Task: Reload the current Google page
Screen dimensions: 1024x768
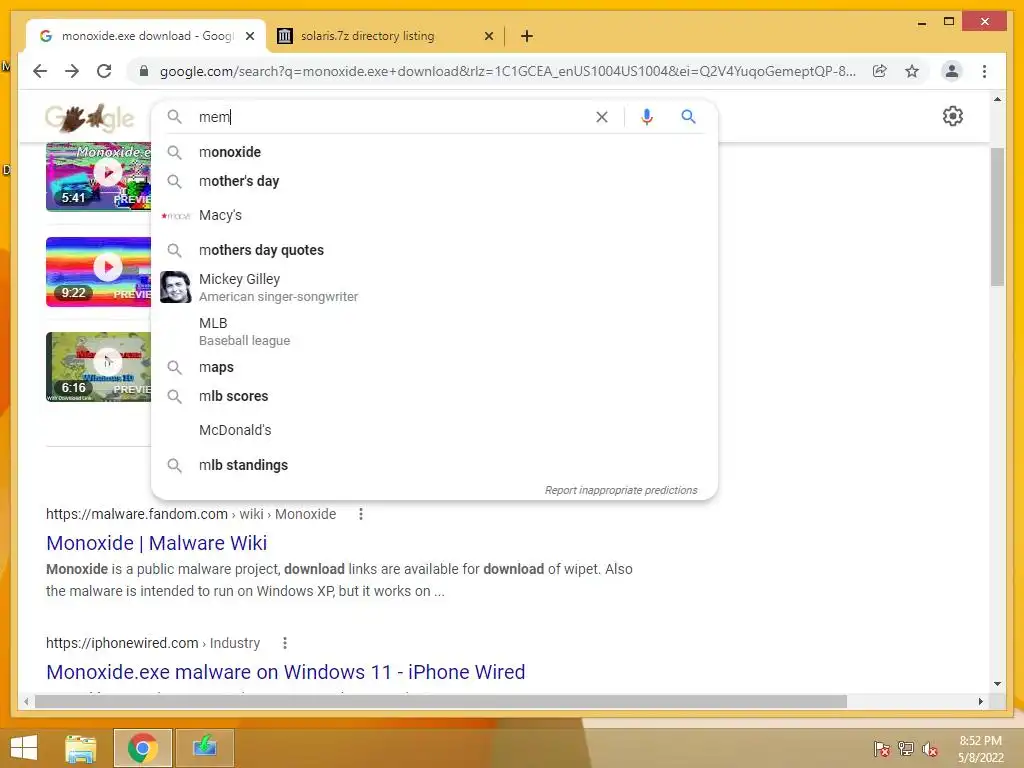Action: [x=104, y=71]
